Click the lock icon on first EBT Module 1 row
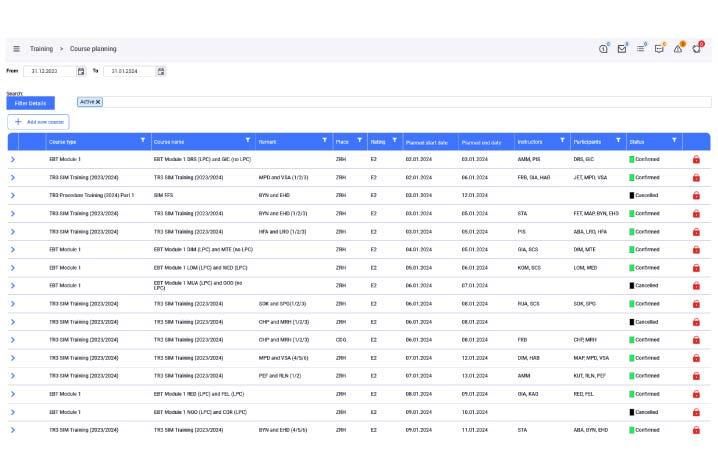 click(696, 159)
